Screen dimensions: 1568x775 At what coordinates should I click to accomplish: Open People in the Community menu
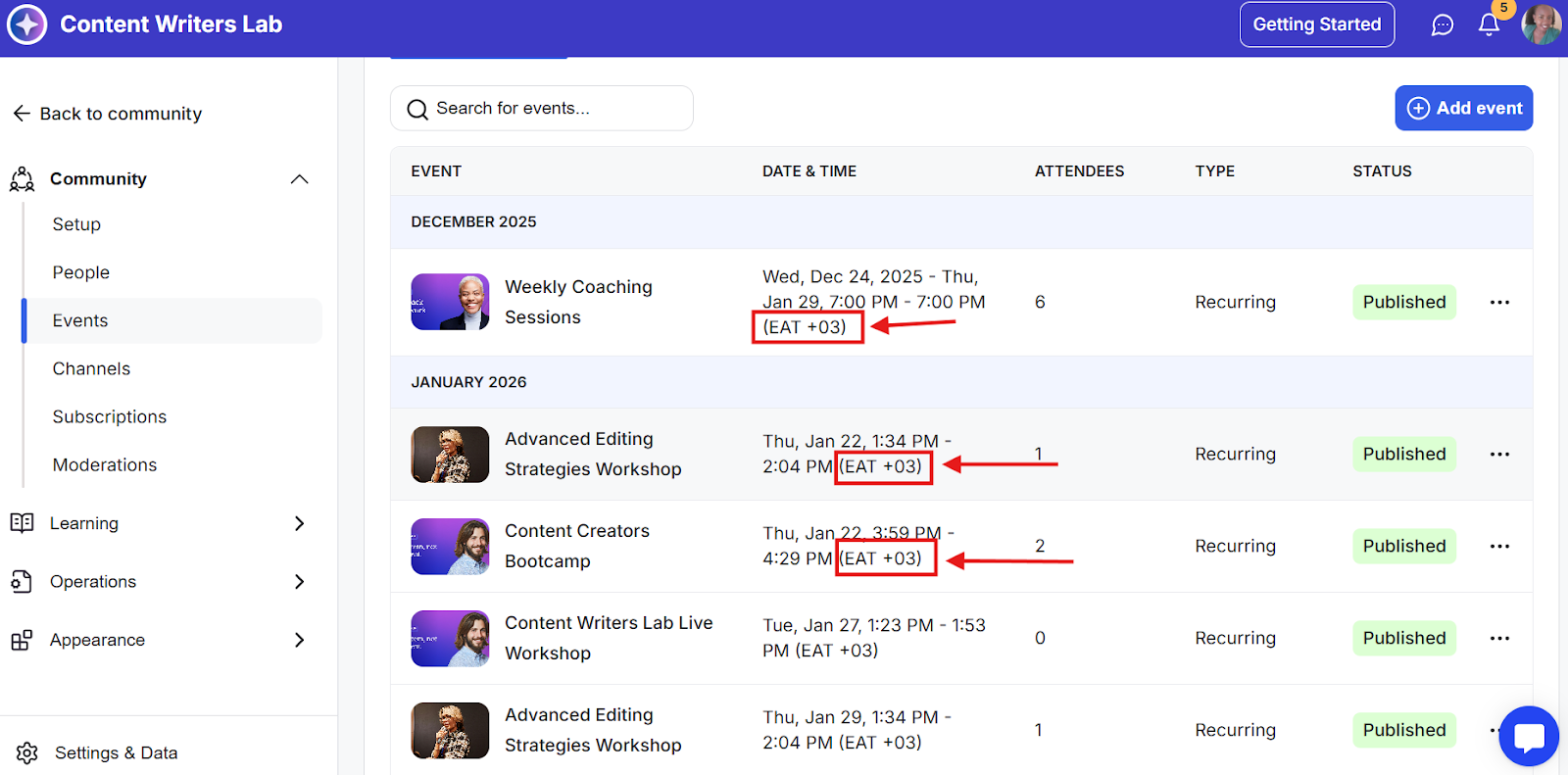coord(81,272)
